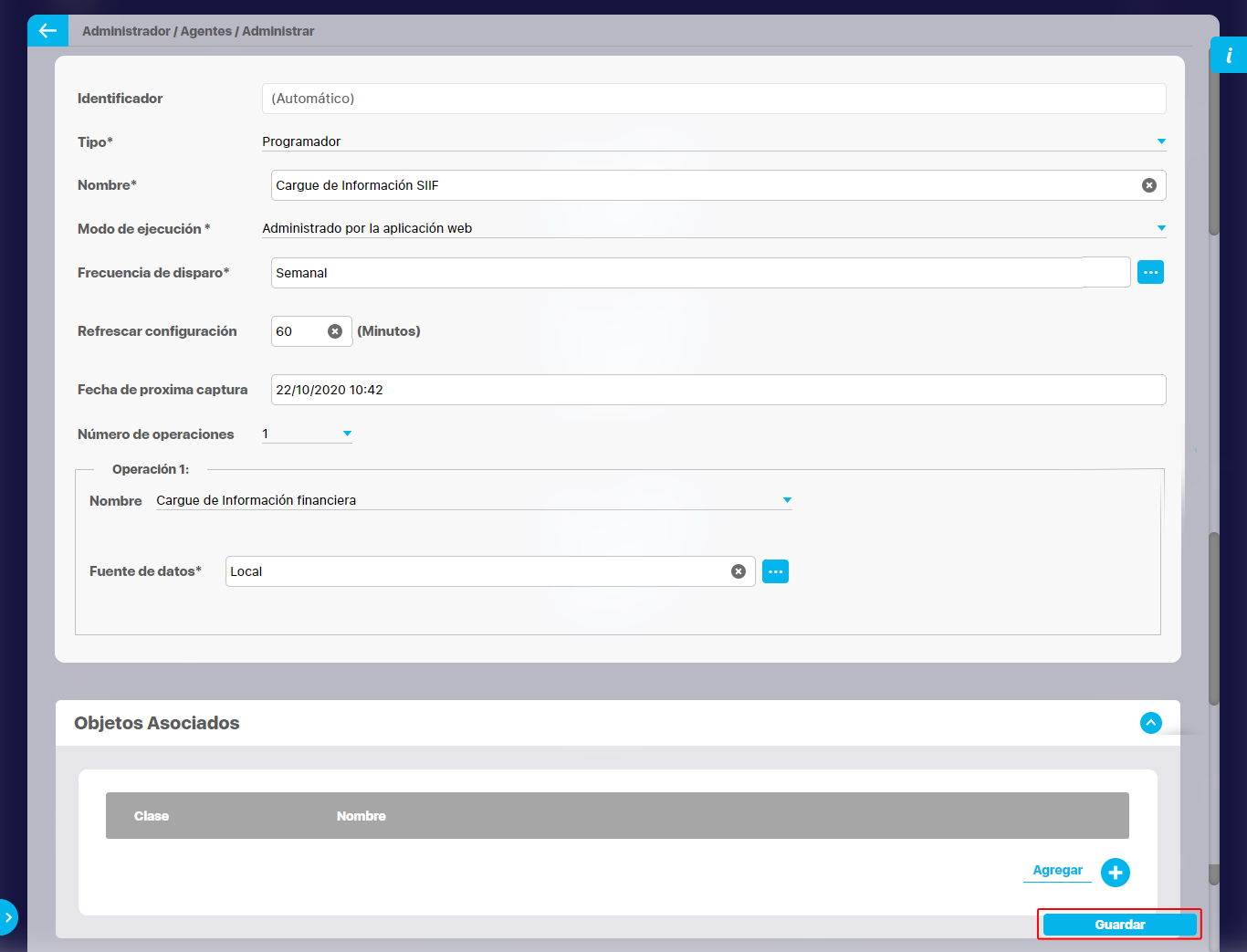Click the Frecuencia de disparo text field

676,273
